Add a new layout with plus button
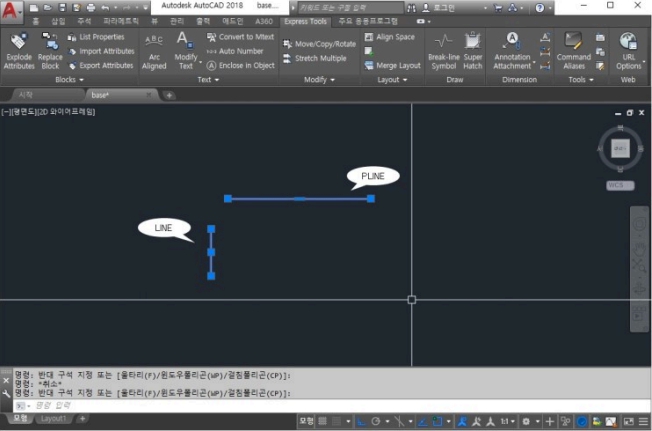Viewport: 652px width, 431px height. tap(82, 419)
